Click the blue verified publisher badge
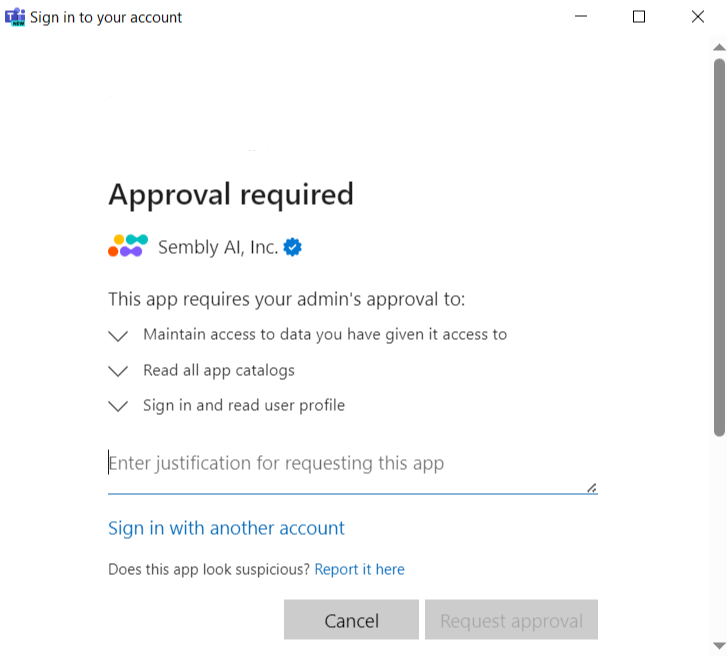 point(292,247)
